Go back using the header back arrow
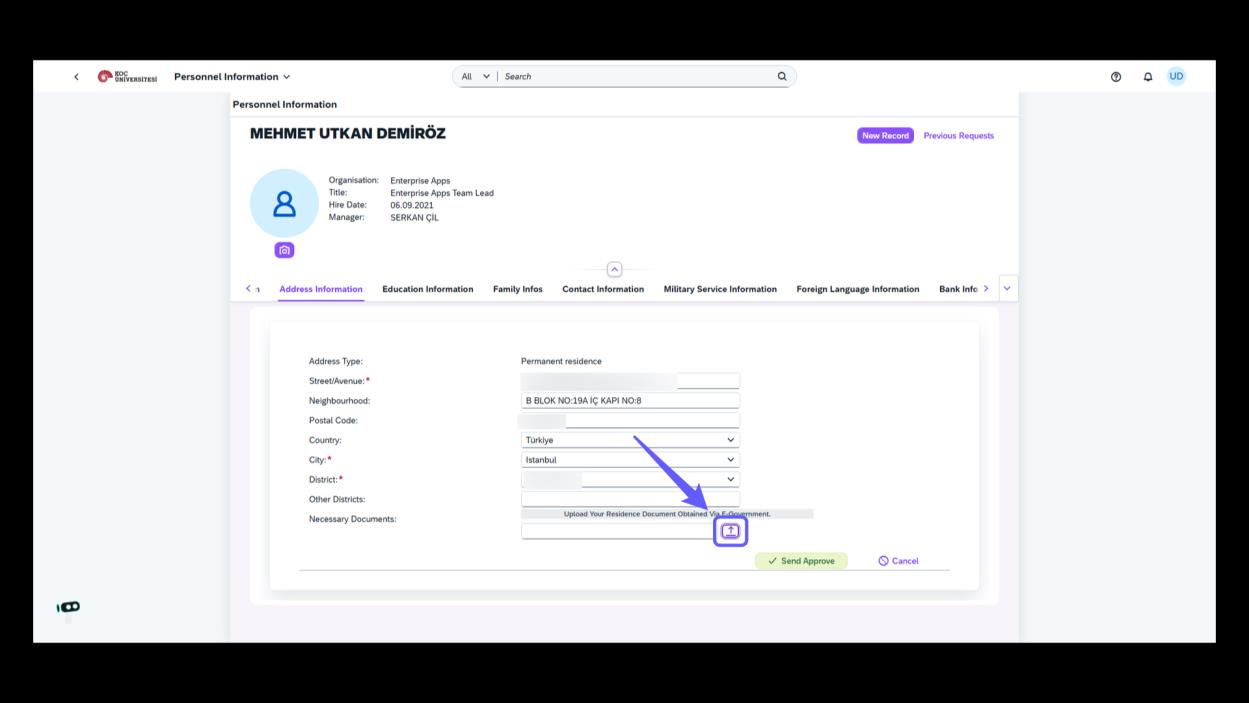 [x=76, y=77]
